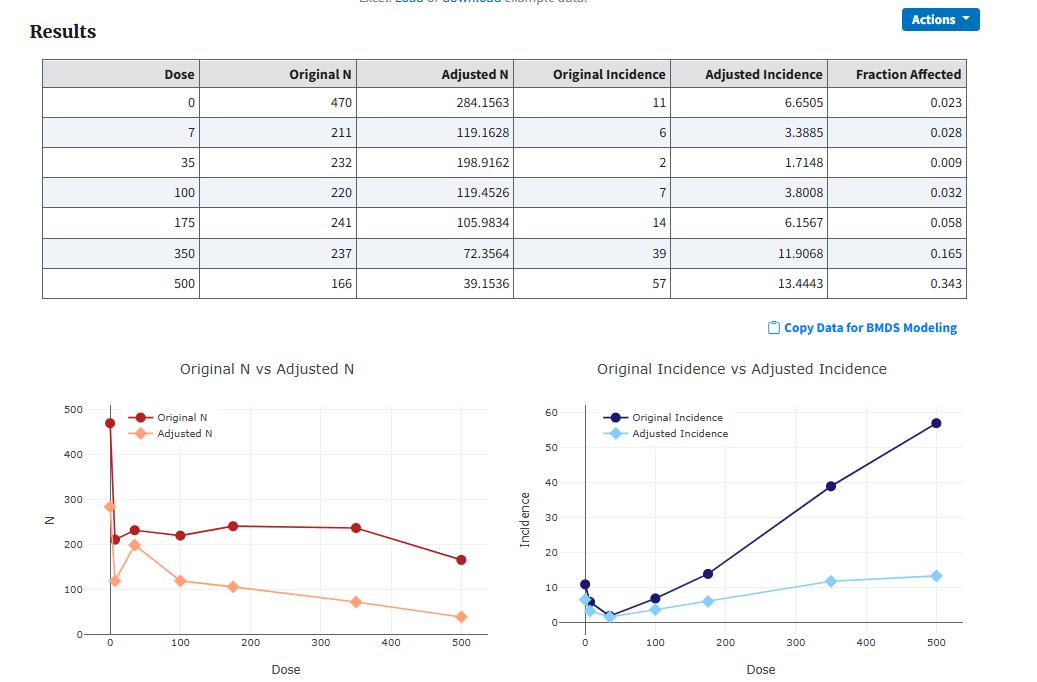1037x682 pixels.
Task: Select the Fraction Affected value 0.343
Action: 946,283
